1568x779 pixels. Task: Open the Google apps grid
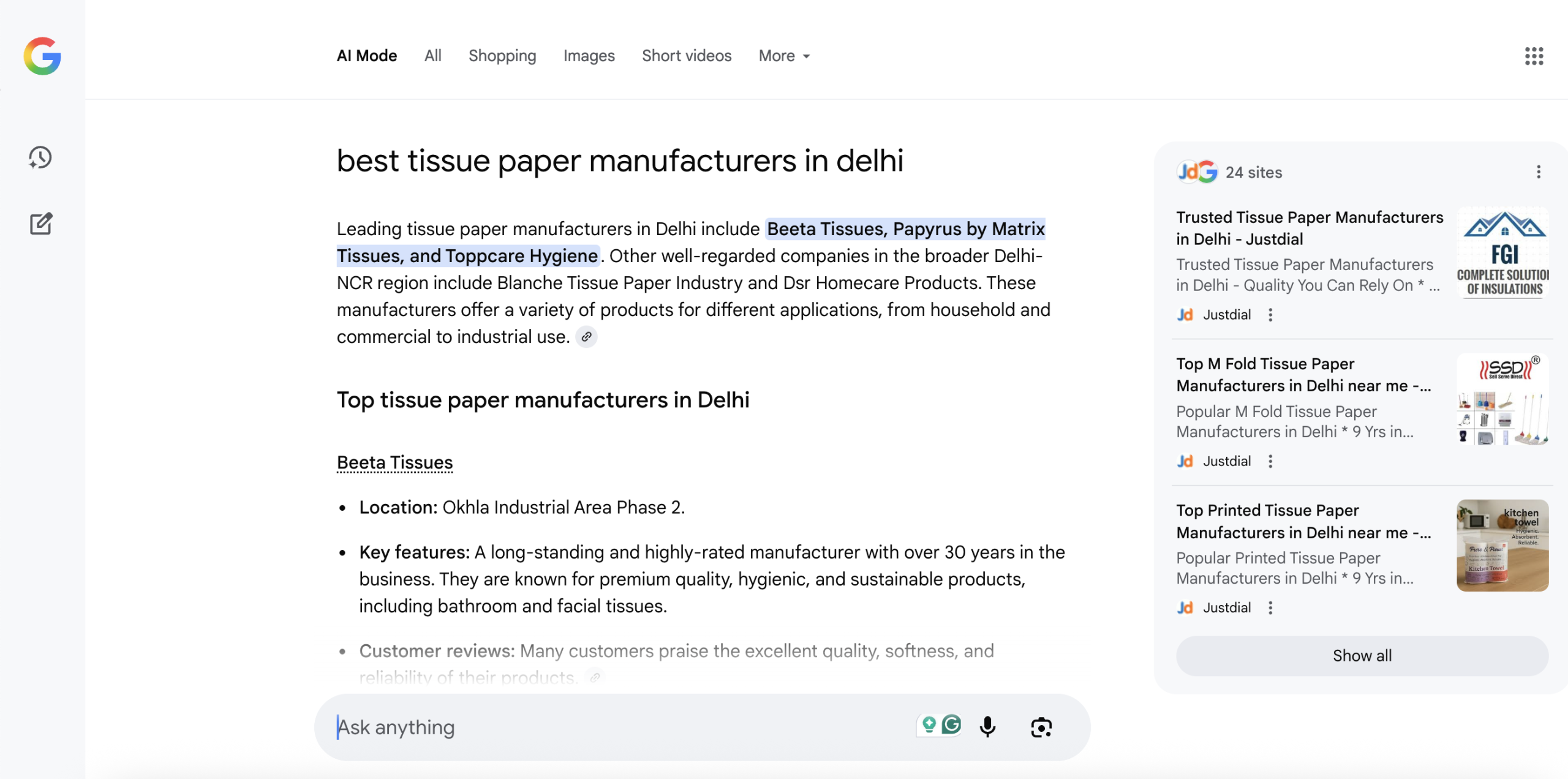[x=1534, y=56]
